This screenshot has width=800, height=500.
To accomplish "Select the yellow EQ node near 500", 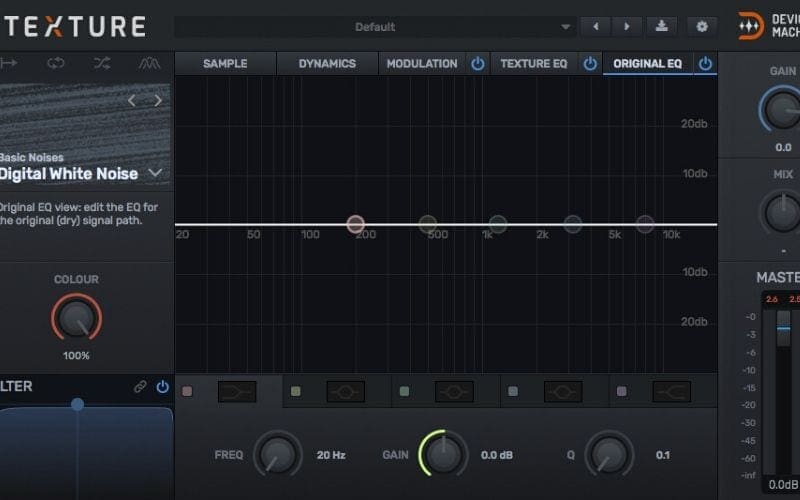I will point(428,224).
